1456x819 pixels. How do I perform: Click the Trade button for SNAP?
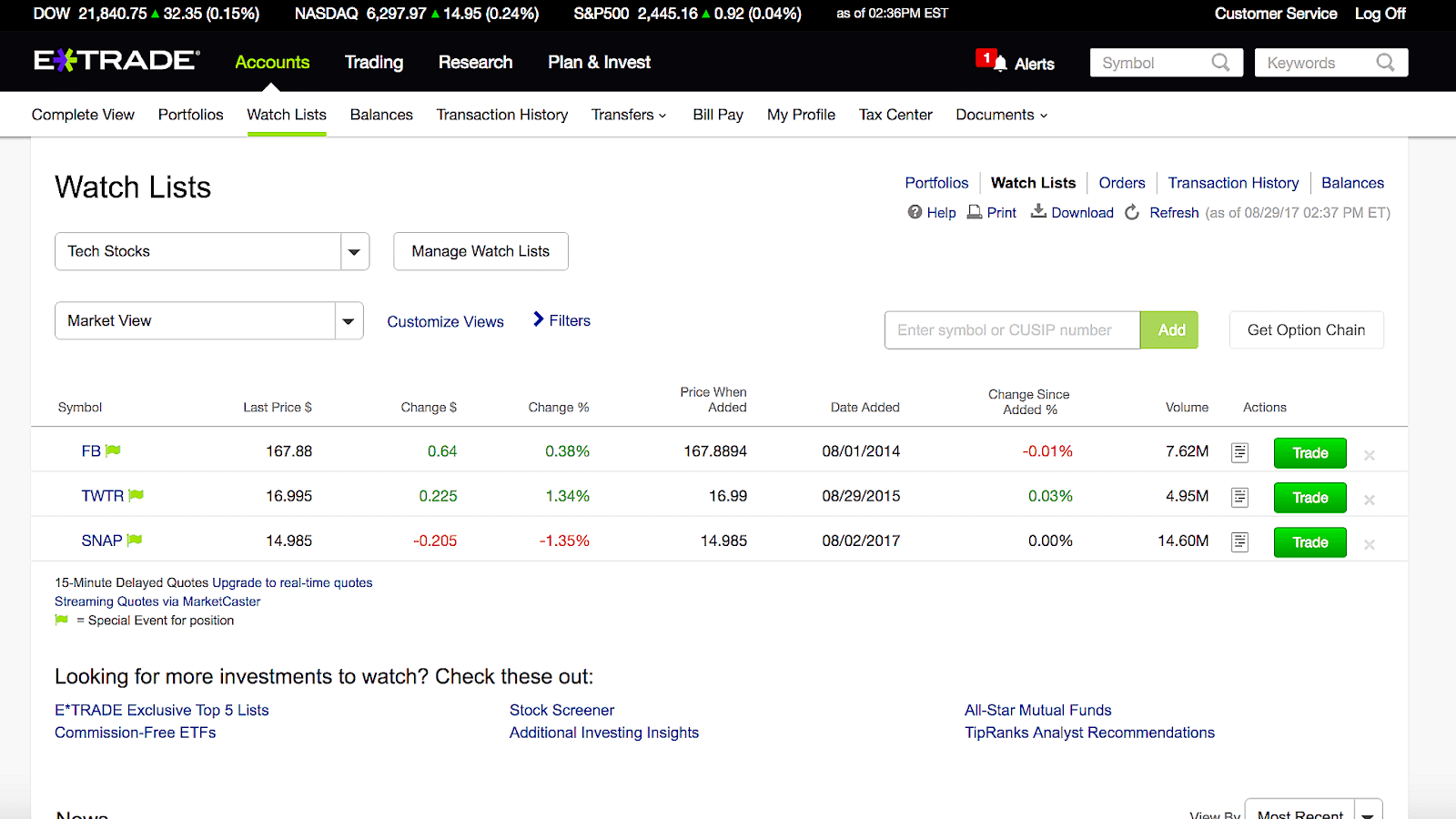(x=1309, y=541)
